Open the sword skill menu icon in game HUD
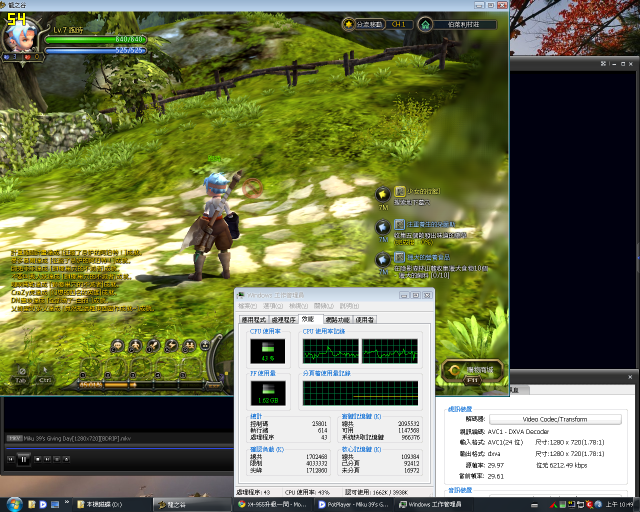Screen dimensions: 640x512 click(x=153, y=346)
